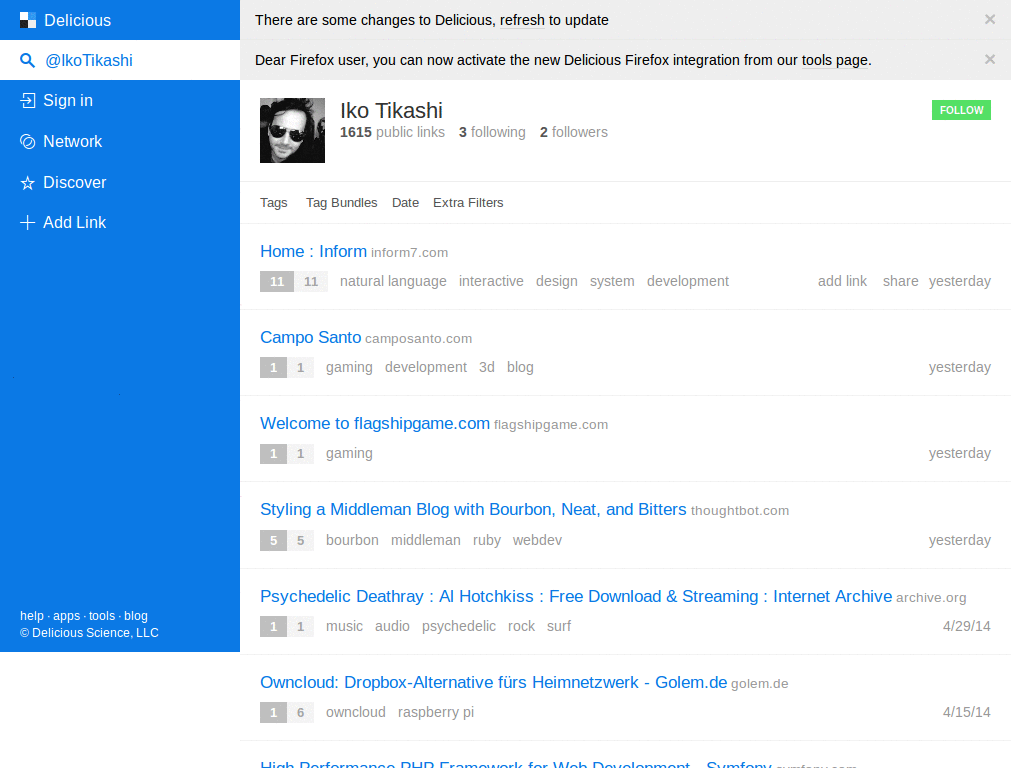
Task: Add a new link with the plus icon
Action: click(x=26, y=222)
